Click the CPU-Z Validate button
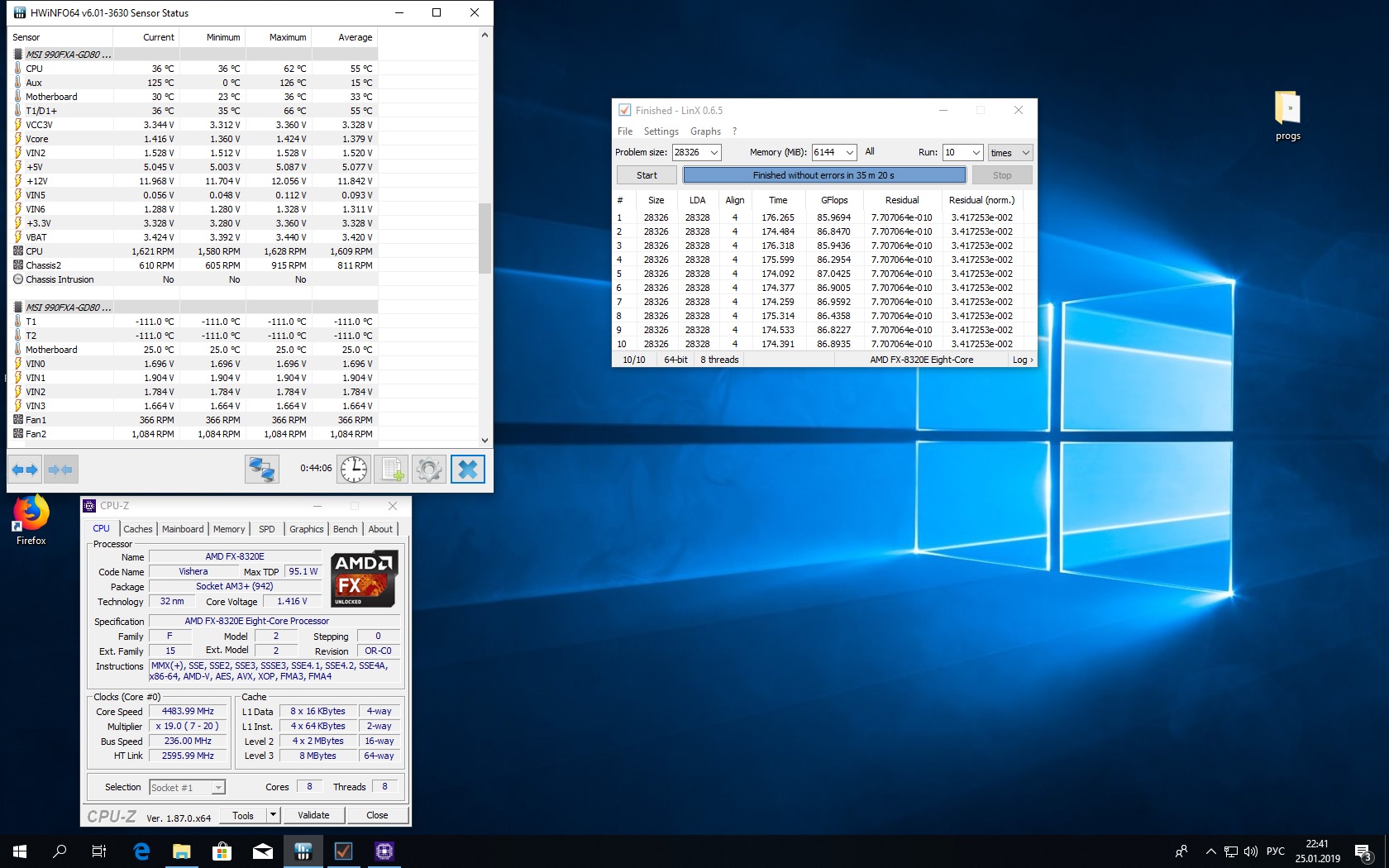The width and height of the screenshot is (1389, 868). [313, 815]
